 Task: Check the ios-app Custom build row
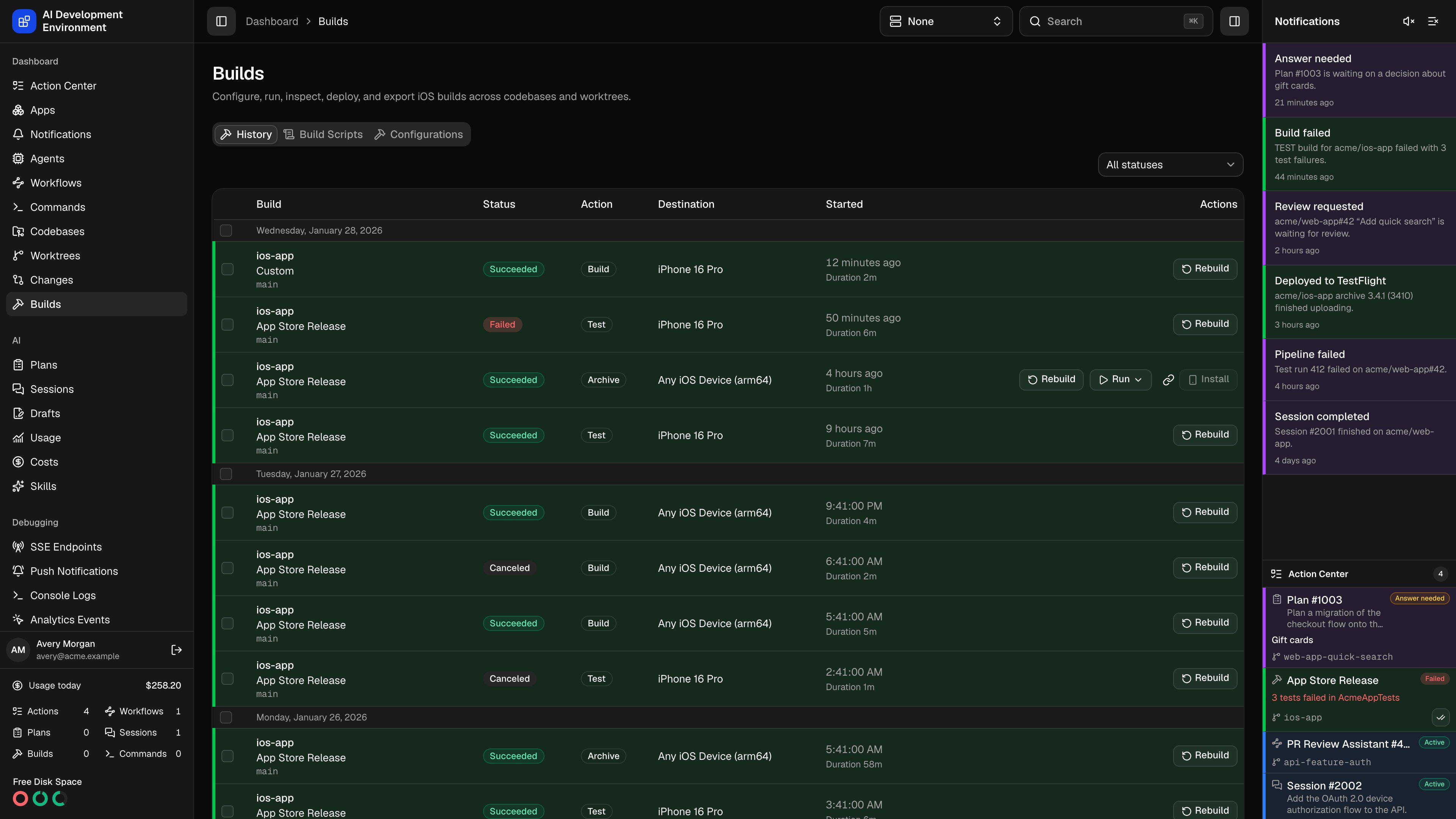[228, 270]
